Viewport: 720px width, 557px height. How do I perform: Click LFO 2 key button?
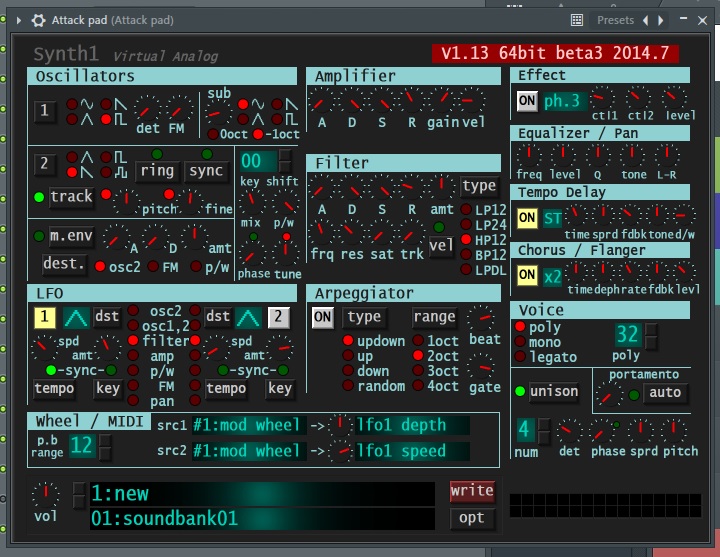[279, 389]
